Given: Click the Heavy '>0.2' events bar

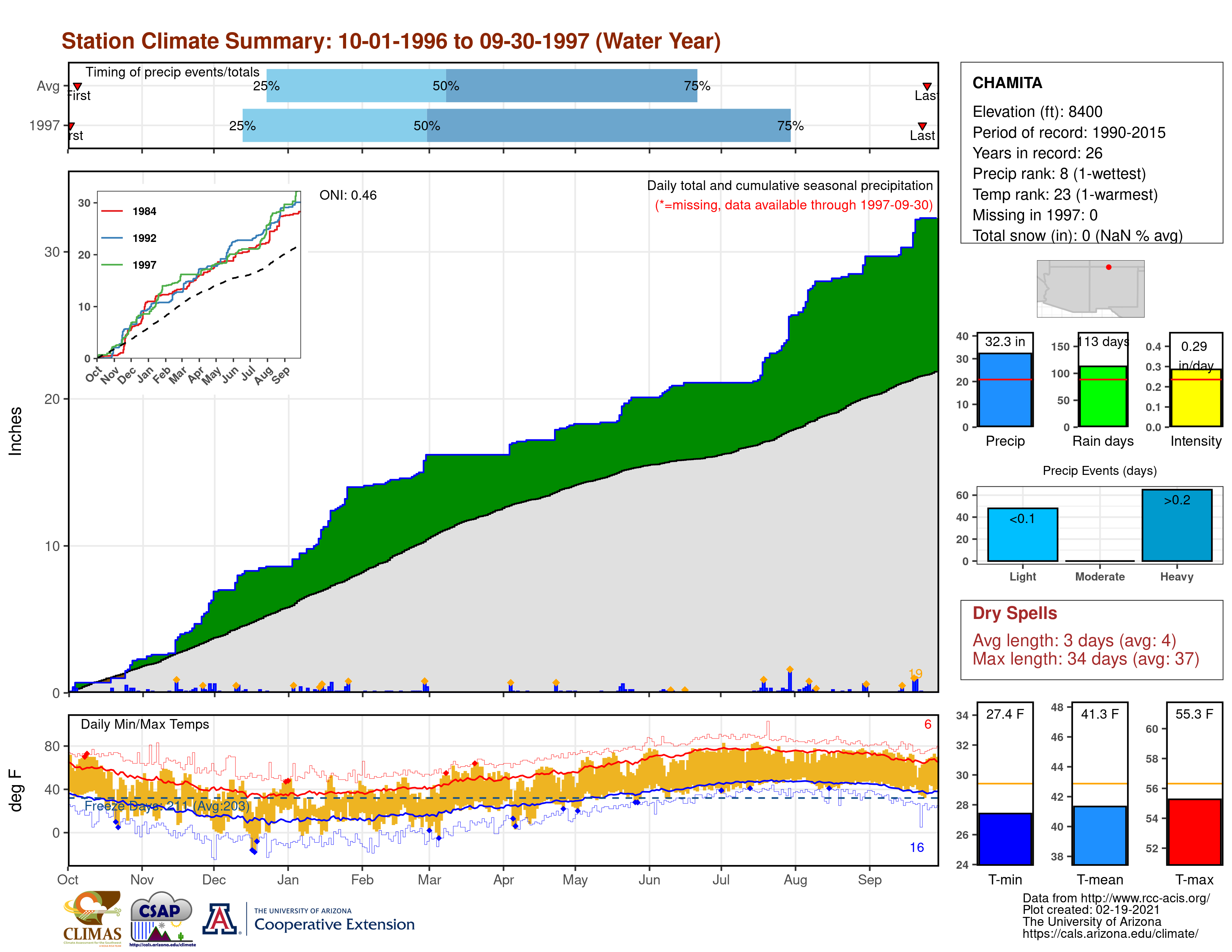Looking at the screenshot, I should click(1177, 525).
